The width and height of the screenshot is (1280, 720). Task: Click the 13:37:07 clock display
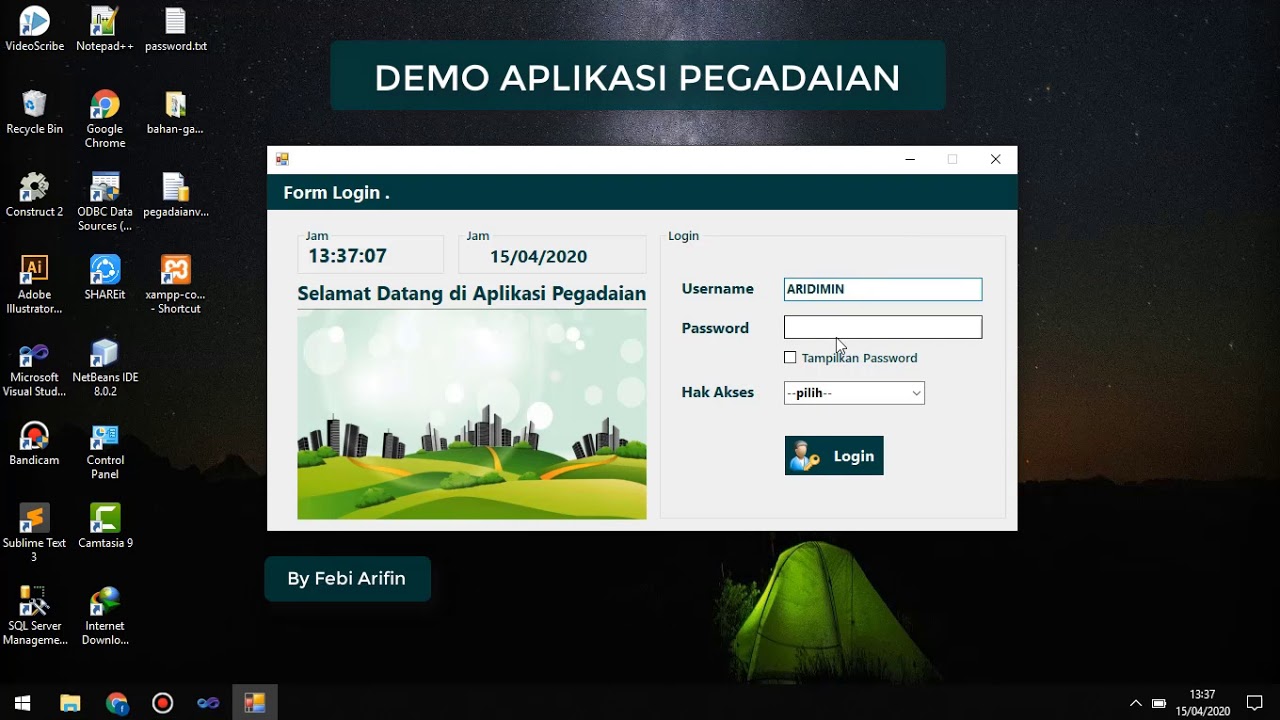pyautogui.click(x=347, y=256)
